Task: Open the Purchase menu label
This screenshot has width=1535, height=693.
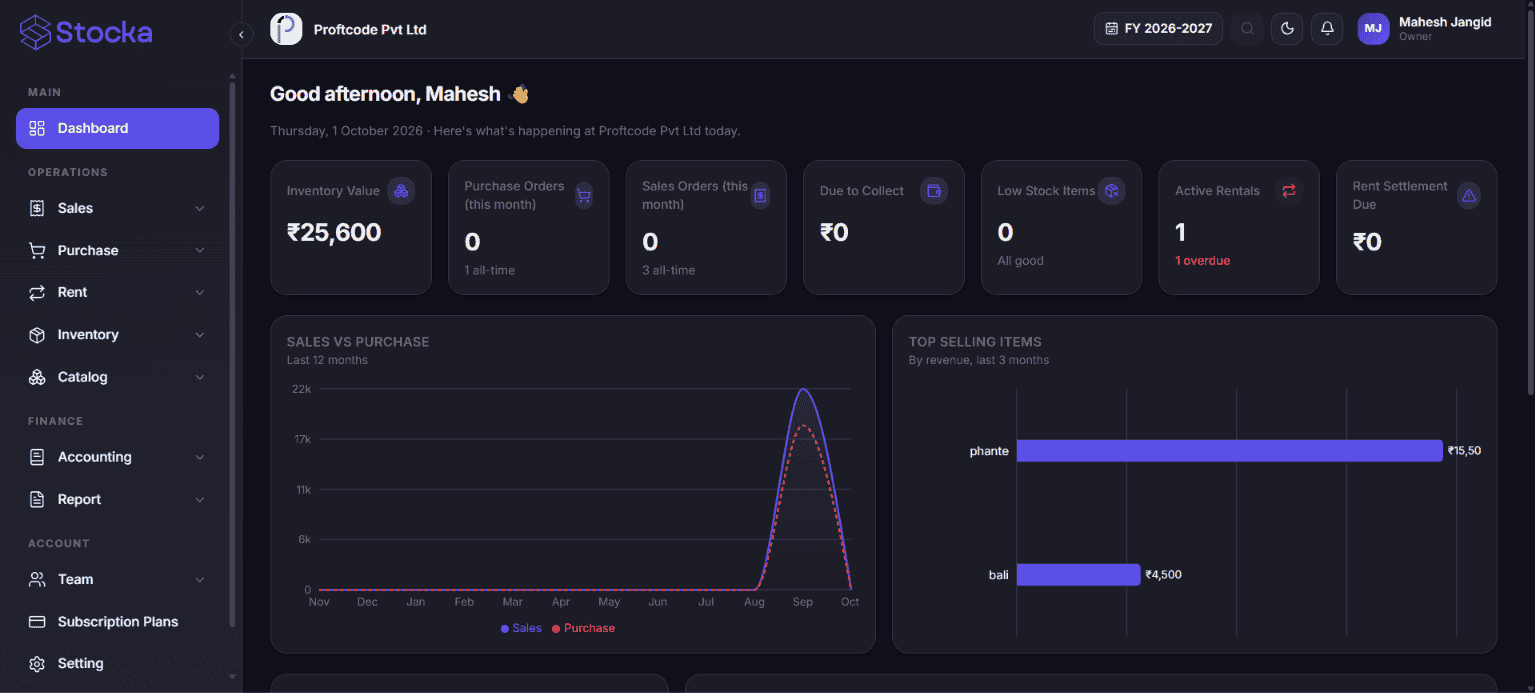Action: 88,250
